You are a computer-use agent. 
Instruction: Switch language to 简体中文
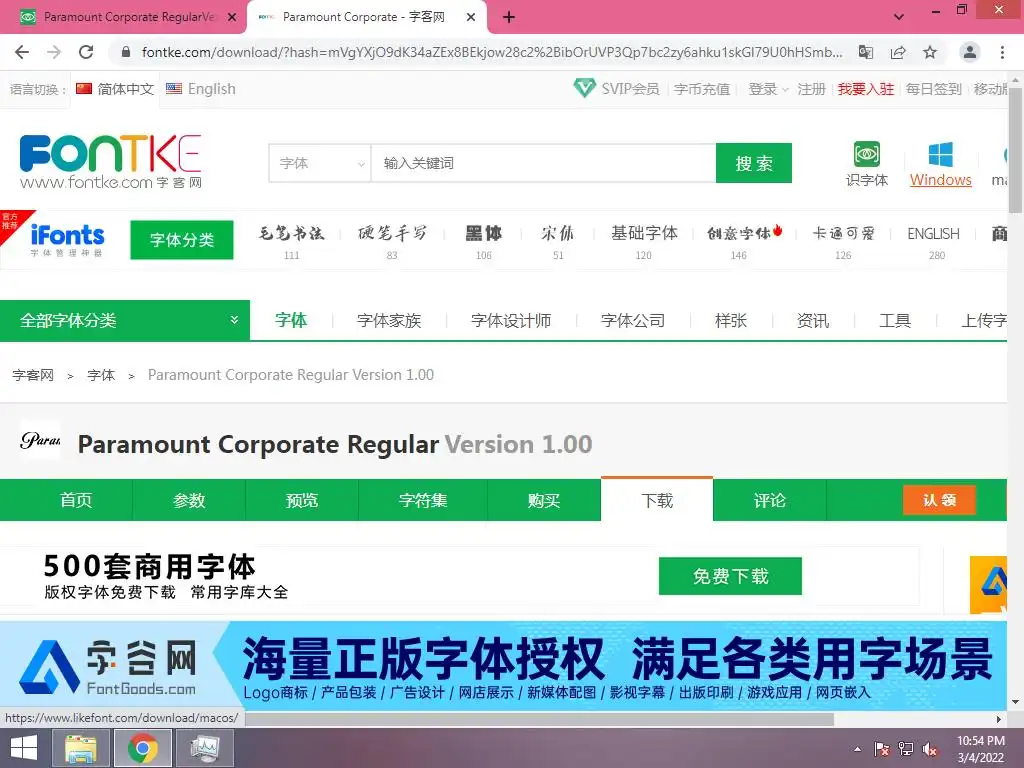(x=116, y=89)
